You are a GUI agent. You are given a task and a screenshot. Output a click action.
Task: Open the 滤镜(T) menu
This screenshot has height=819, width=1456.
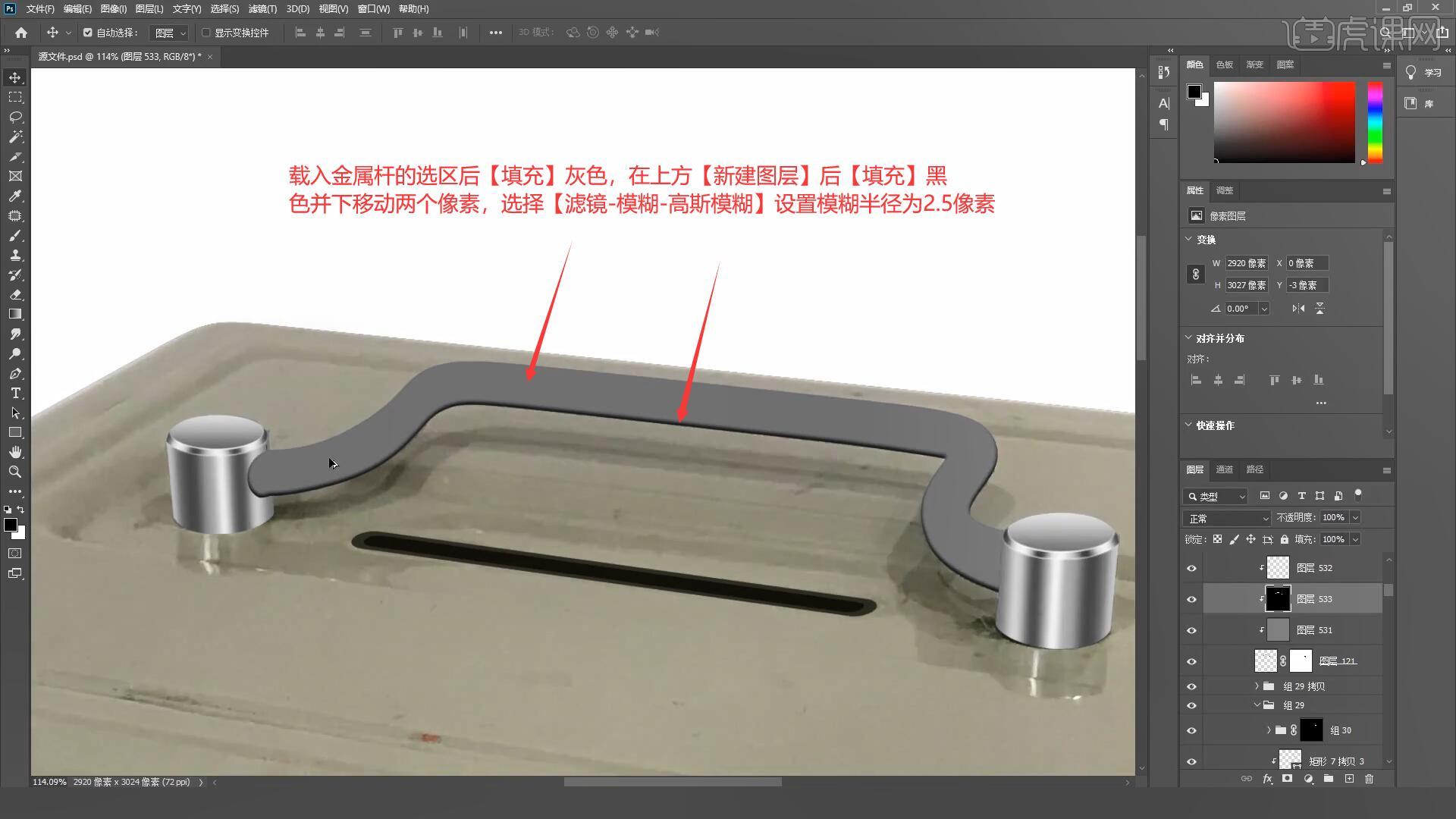pyautogui.click(x=262, y=9)
